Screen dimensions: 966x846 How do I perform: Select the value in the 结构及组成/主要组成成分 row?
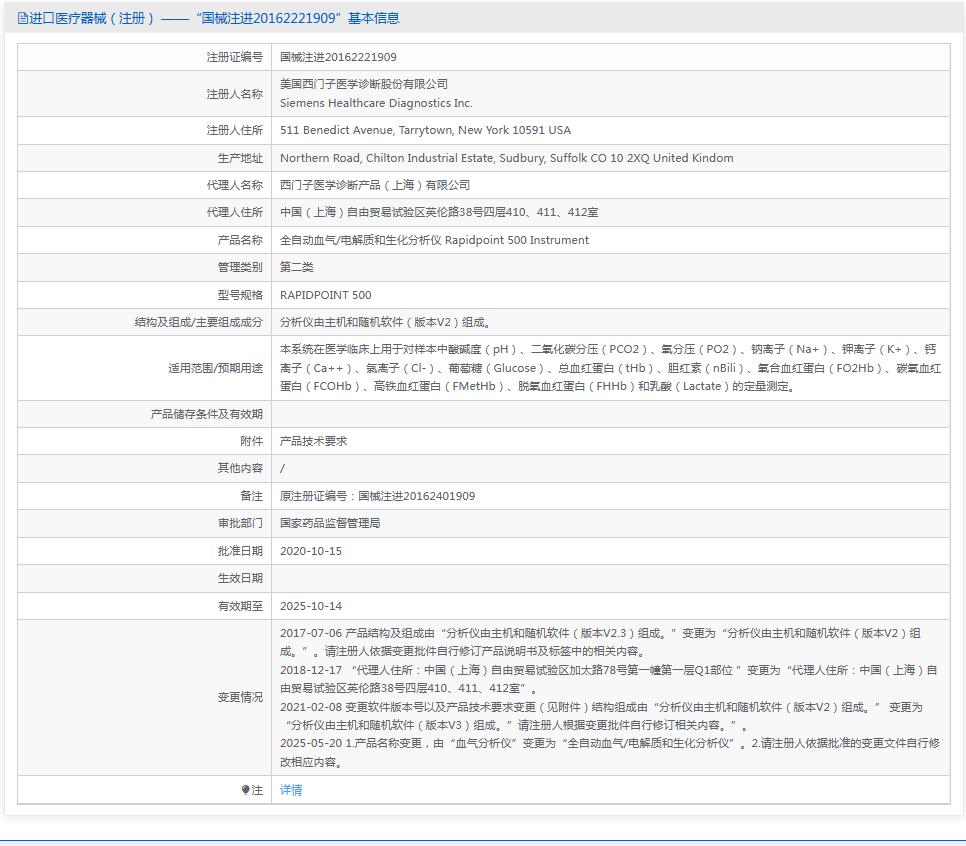pyautogui.click(x=385, y=322)
